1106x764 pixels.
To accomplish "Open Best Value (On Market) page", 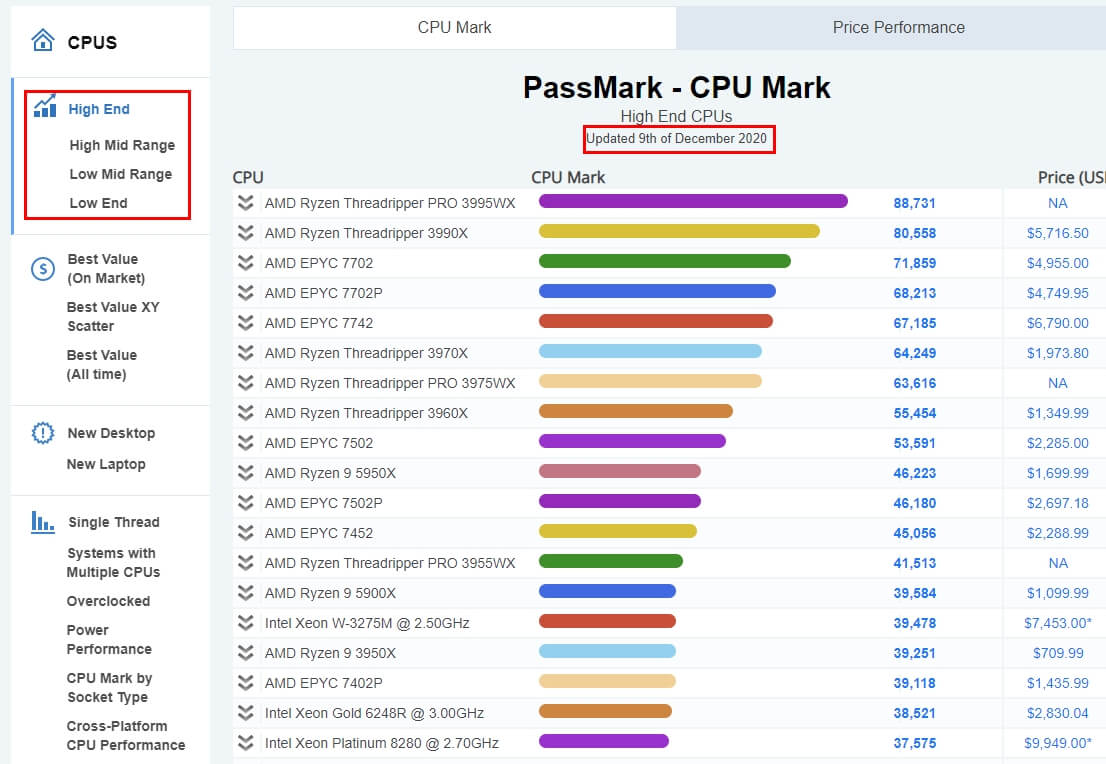I will 106,269.
